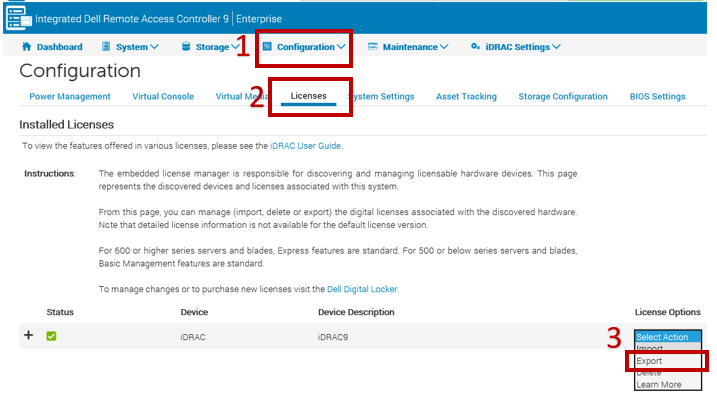Click the Storage database icon
This screenshot has height=397, width=717.
point(186,46)
